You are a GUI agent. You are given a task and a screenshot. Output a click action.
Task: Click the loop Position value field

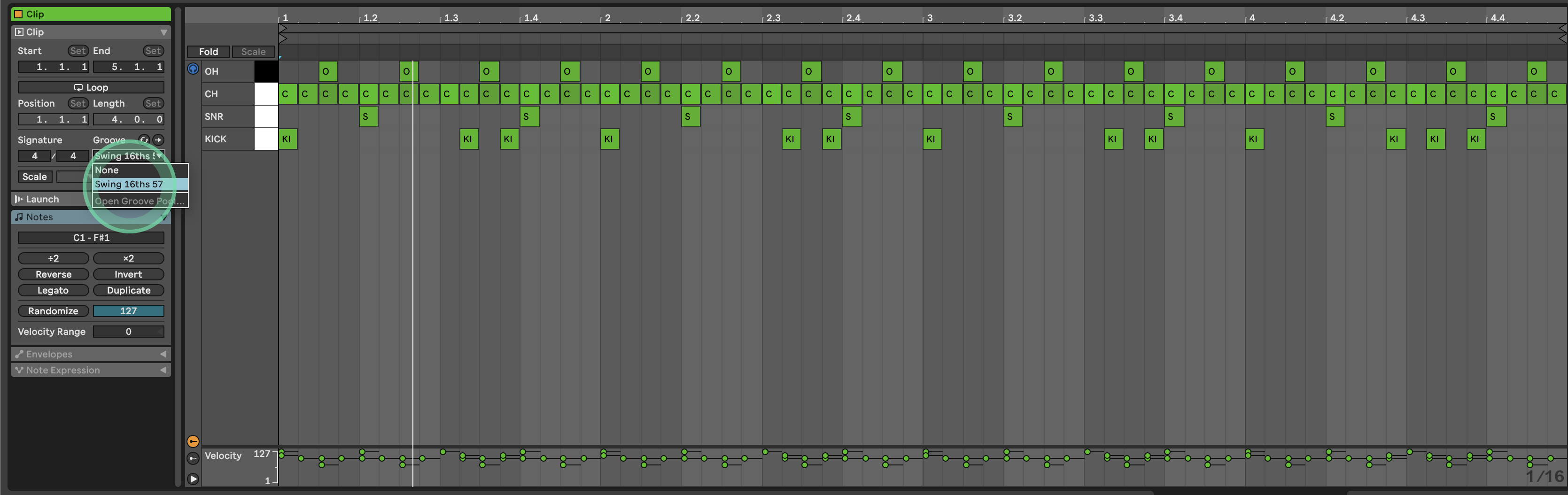[x=54, y=119]
